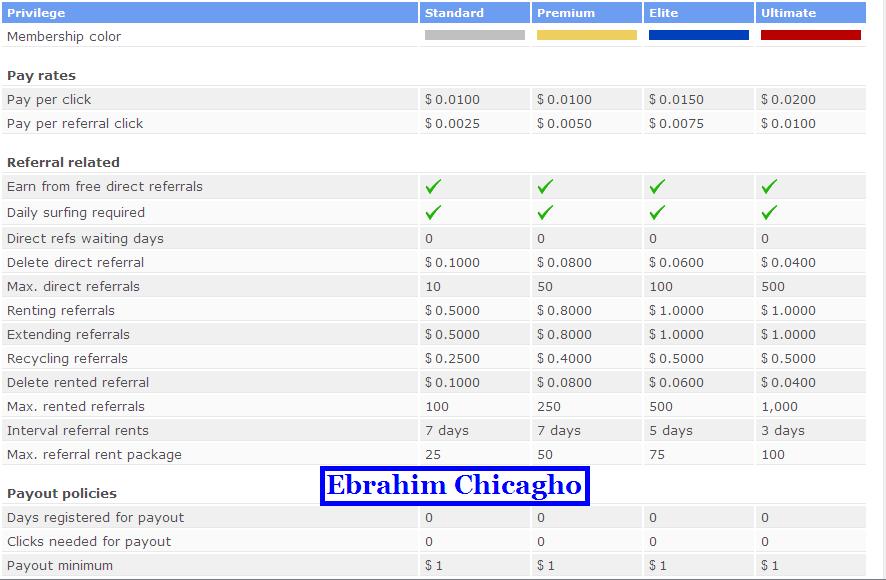This screenshot has height=580, width=886.
Task: Click Elite interval value 5 days
Action: (x=671, y=431)
